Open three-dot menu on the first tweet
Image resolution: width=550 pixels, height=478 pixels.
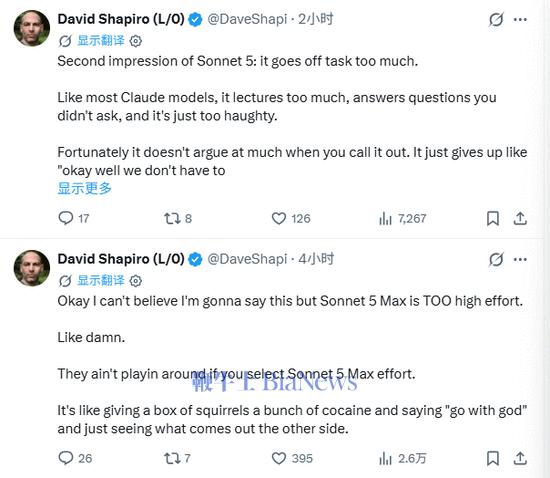tap(520, 19)
